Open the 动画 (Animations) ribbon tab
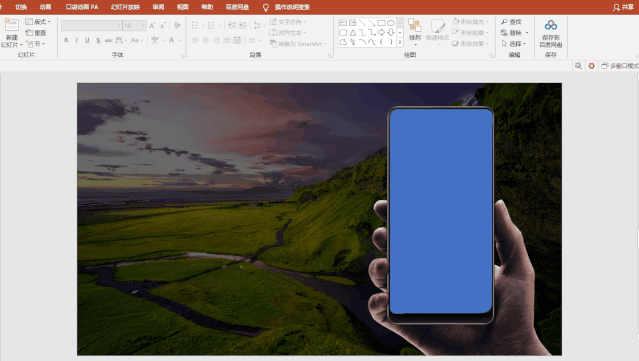639x361 pixels. tap(46, 7)
